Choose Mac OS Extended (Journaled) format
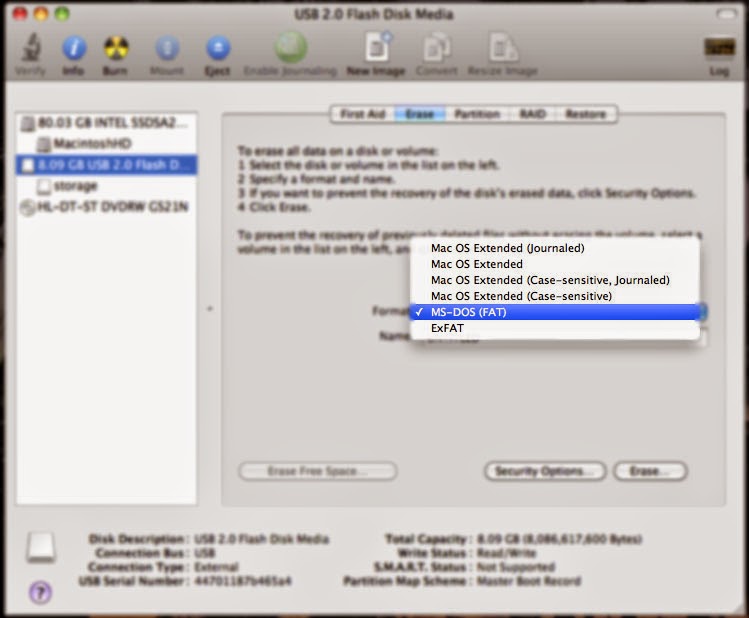Image resolution: width=749 pixels, height=618 pixels. point(555,248)
